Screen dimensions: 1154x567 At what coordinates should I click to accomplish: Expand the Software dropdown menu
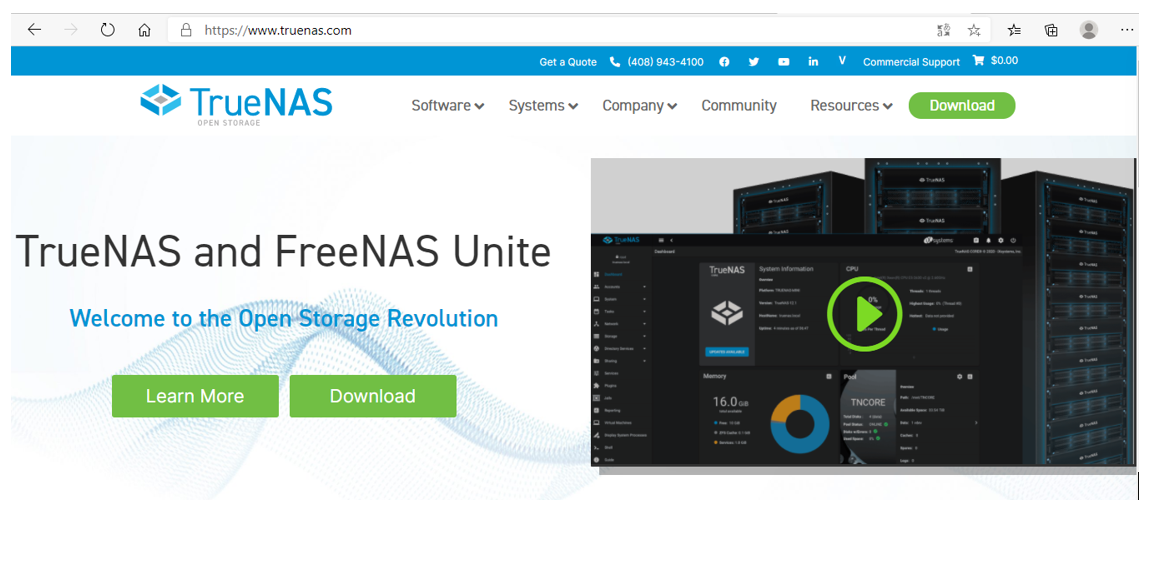(x=447, y=105)
